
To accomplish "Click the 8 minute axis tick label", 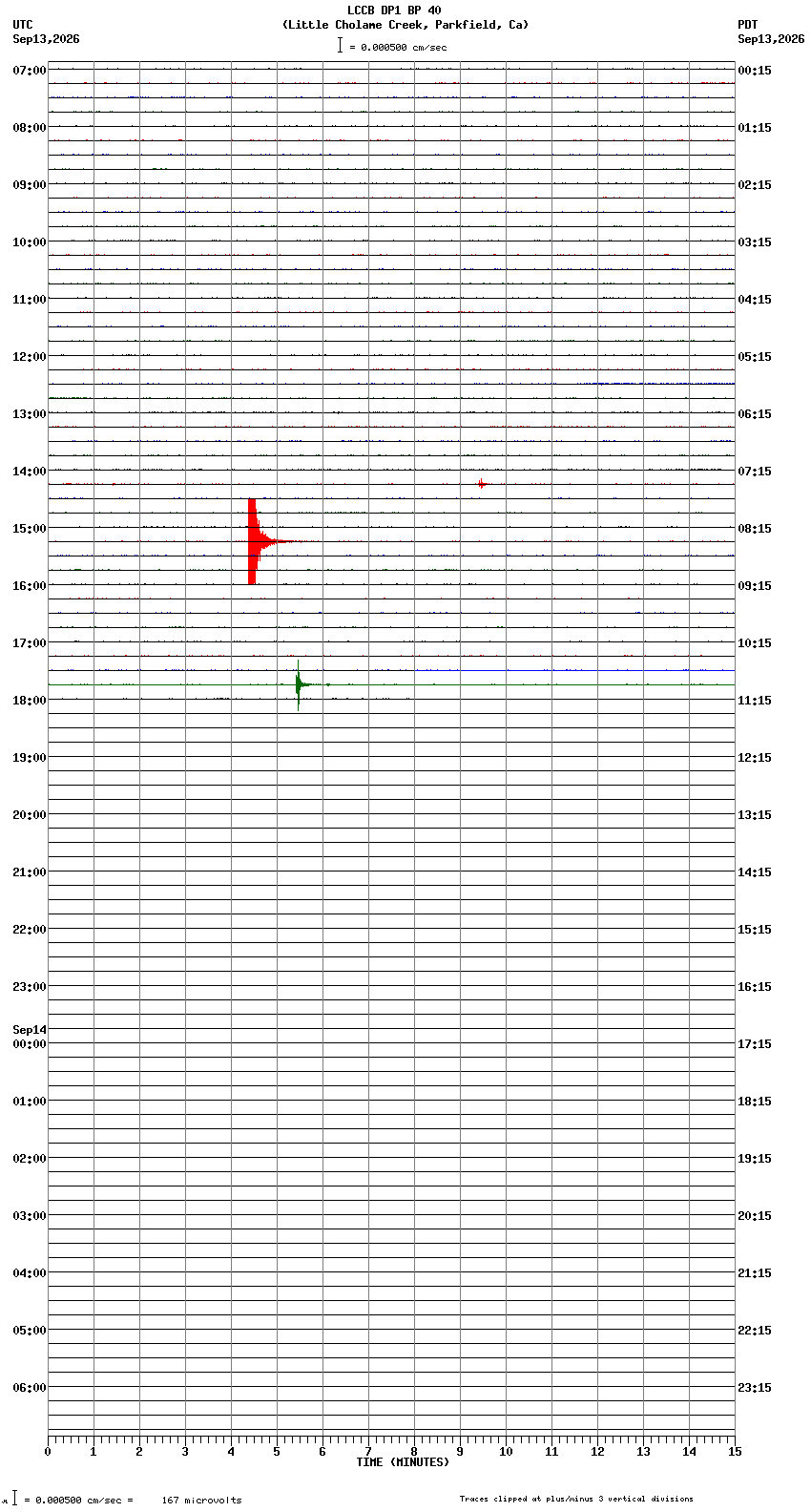I will coord(414,1452).
